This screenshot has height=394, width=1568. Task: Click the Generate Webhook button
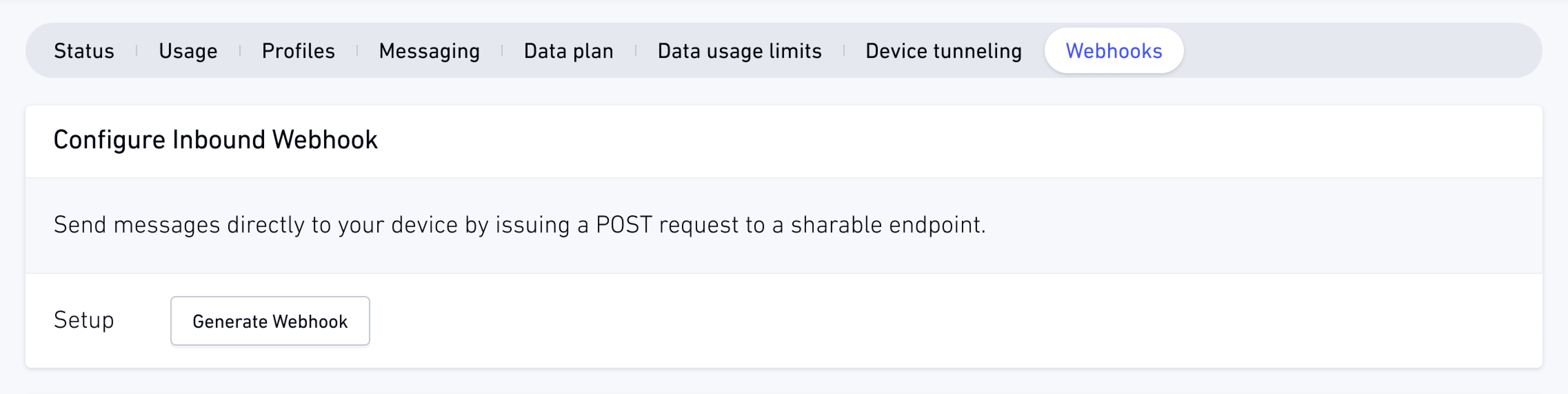point(270,321)
